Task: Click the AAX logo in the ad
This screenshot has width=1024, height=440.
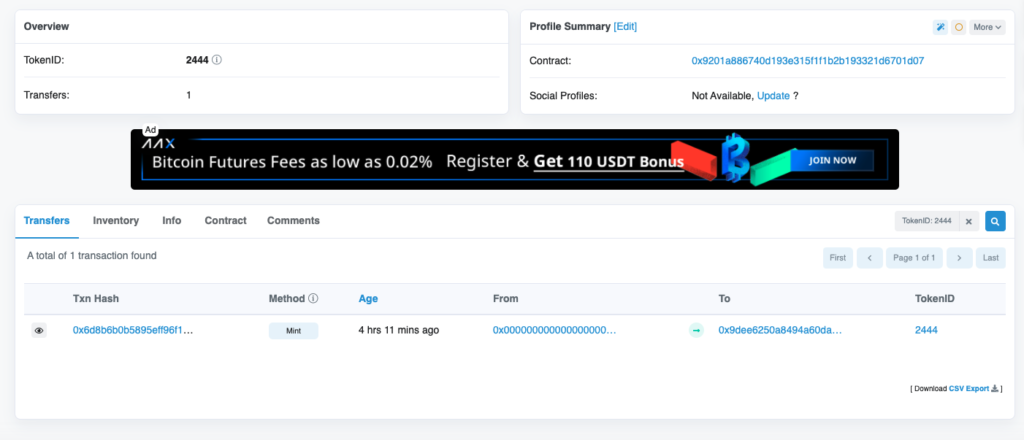Action: (158, 144)
